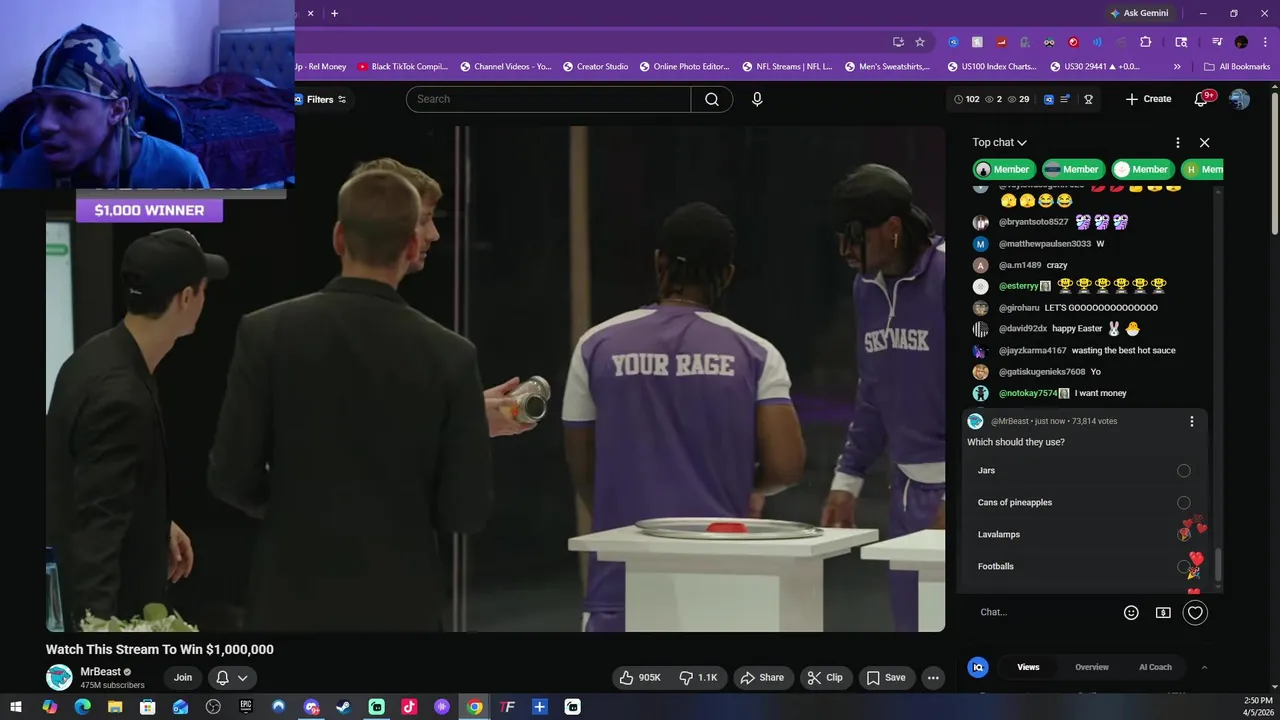Click the vidIQ round logo by Views tab
This screenshot has height=720, width=1280.
(978, 667)
